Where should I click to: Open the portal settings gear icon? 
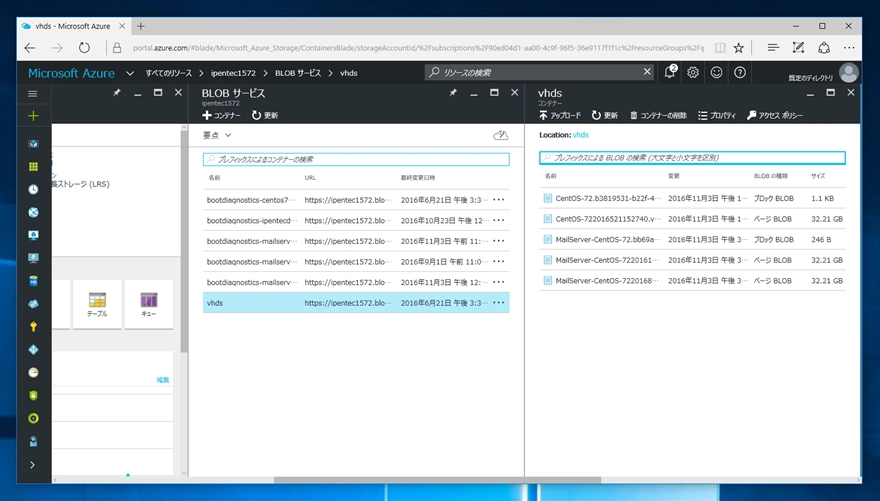(693, 72)
